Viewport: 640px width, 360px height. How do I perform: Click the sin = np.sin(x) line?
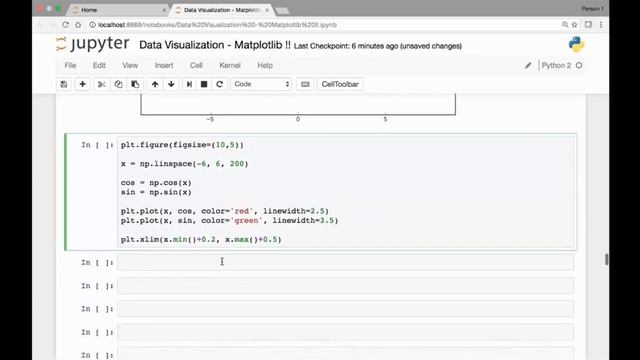156,192
